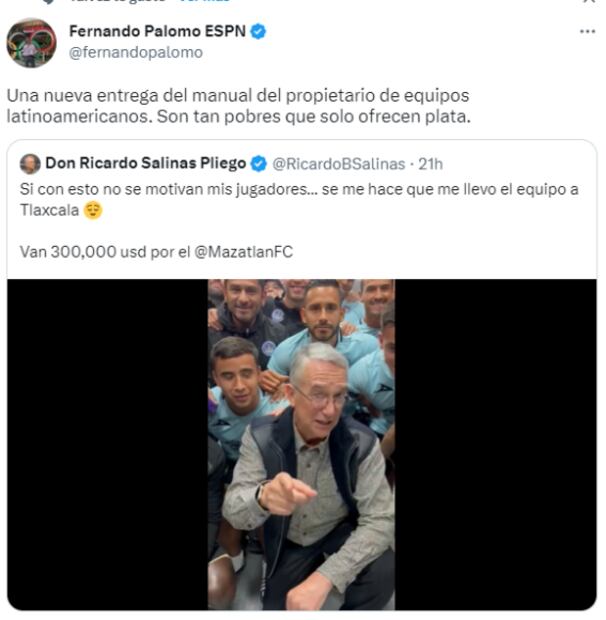Open the quoted tweet text about motivating players
This screenshot has width=606, height=620.
[x=299, y=200]
